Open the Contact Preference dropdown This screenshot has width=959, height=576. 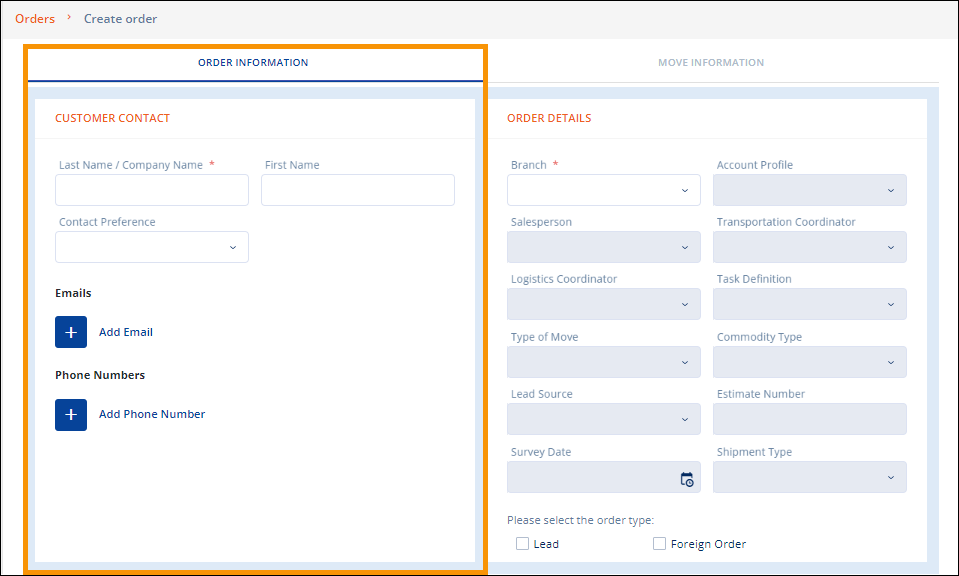[151, 247]
